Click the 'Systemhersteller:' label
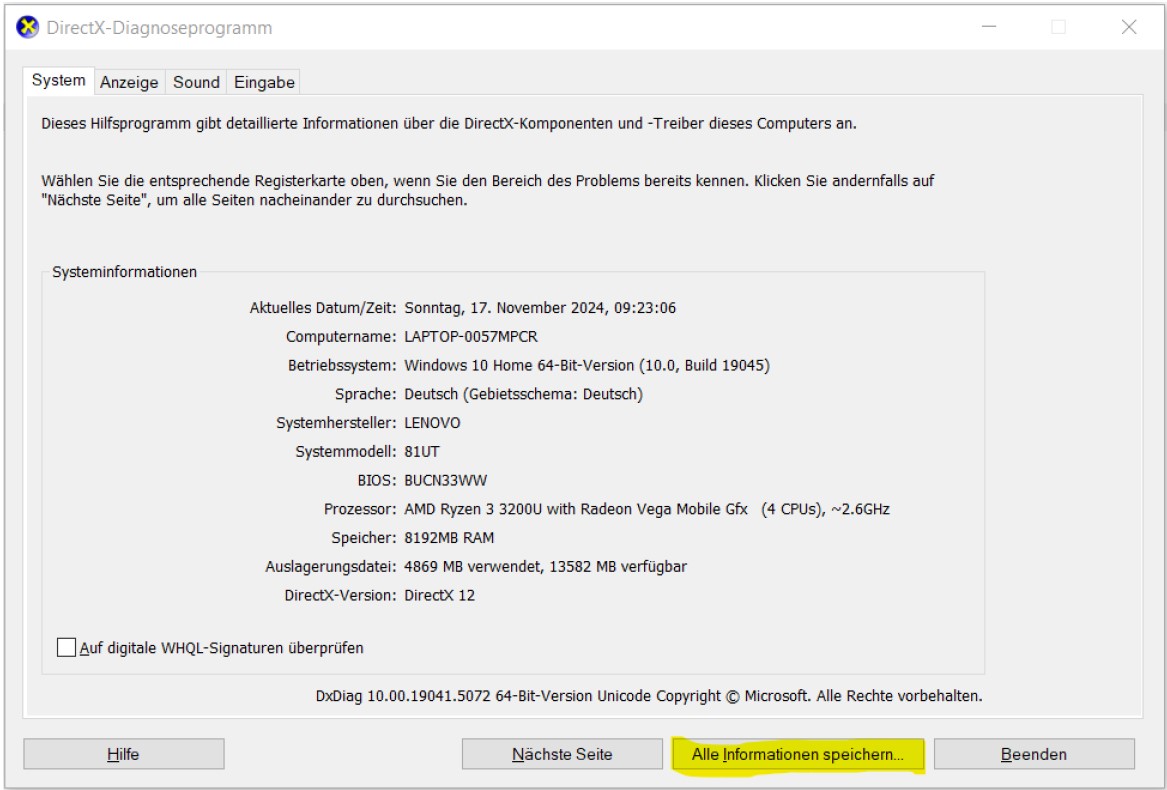The width and height of the screenshot is (1167, 790). (336, 423)
